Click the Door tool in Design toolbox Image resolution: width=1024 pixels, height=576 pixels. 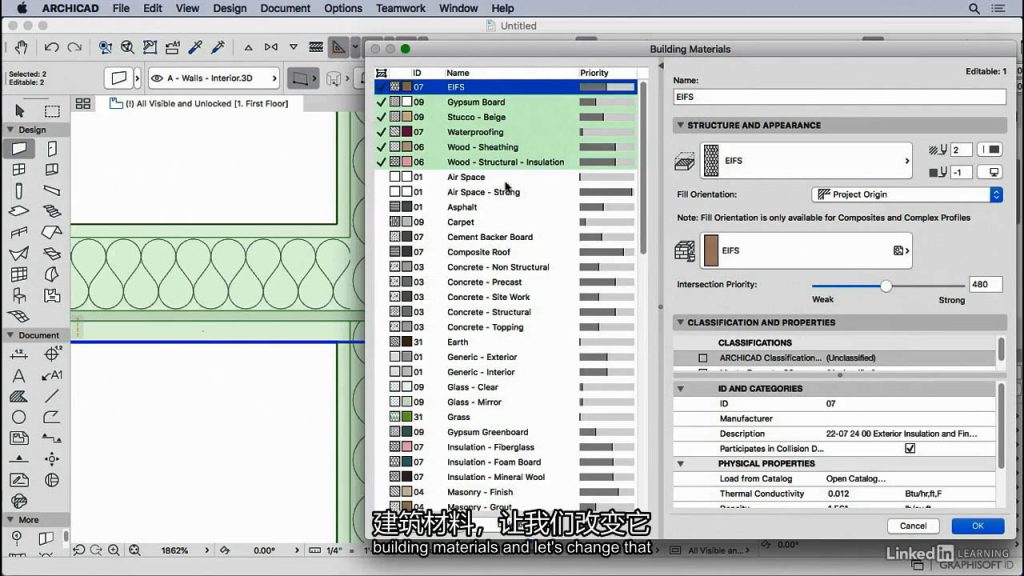[x=52, y=149]
